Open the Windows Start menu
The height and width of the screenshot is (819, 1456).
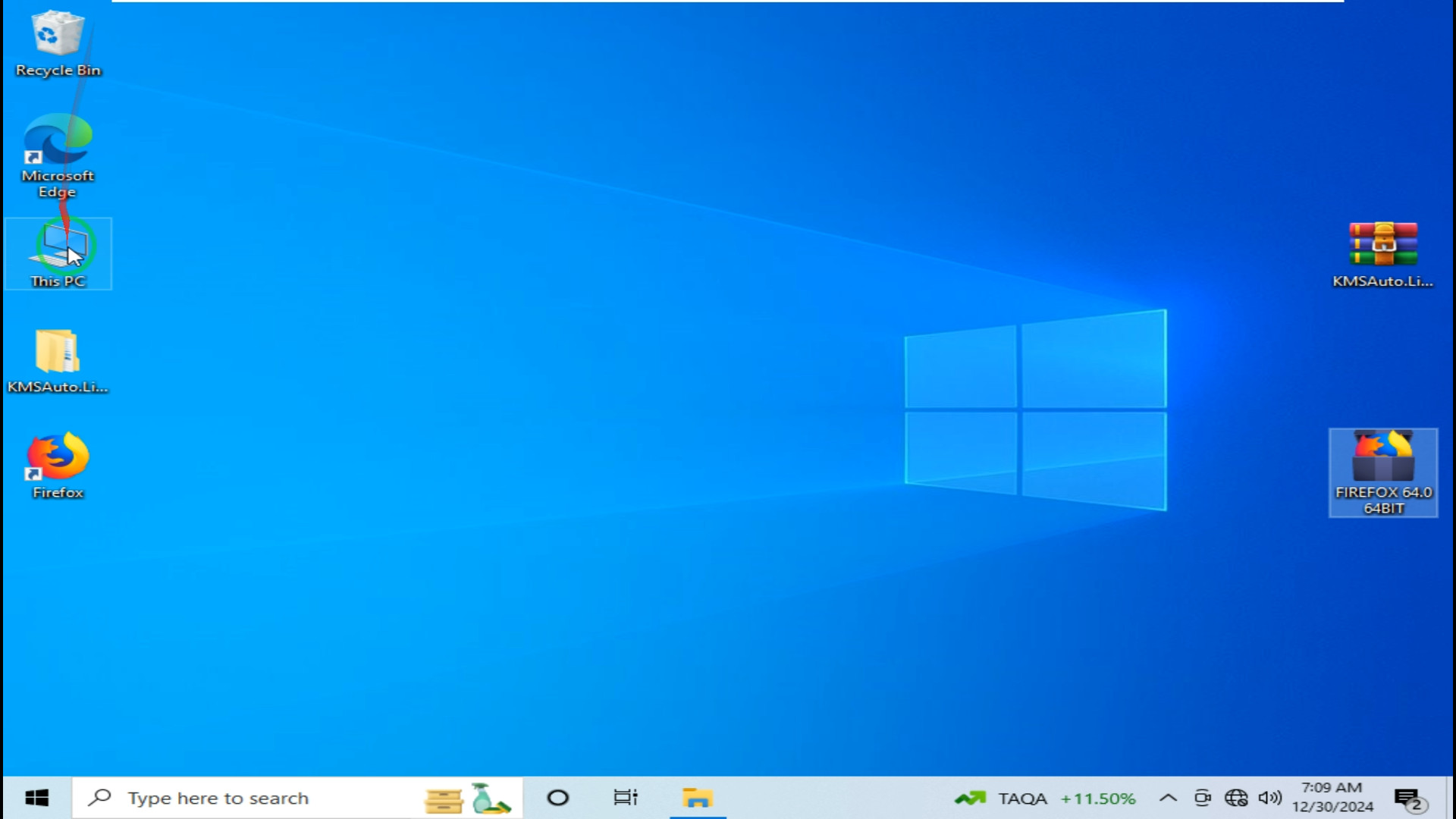click(x=36, y=798)
